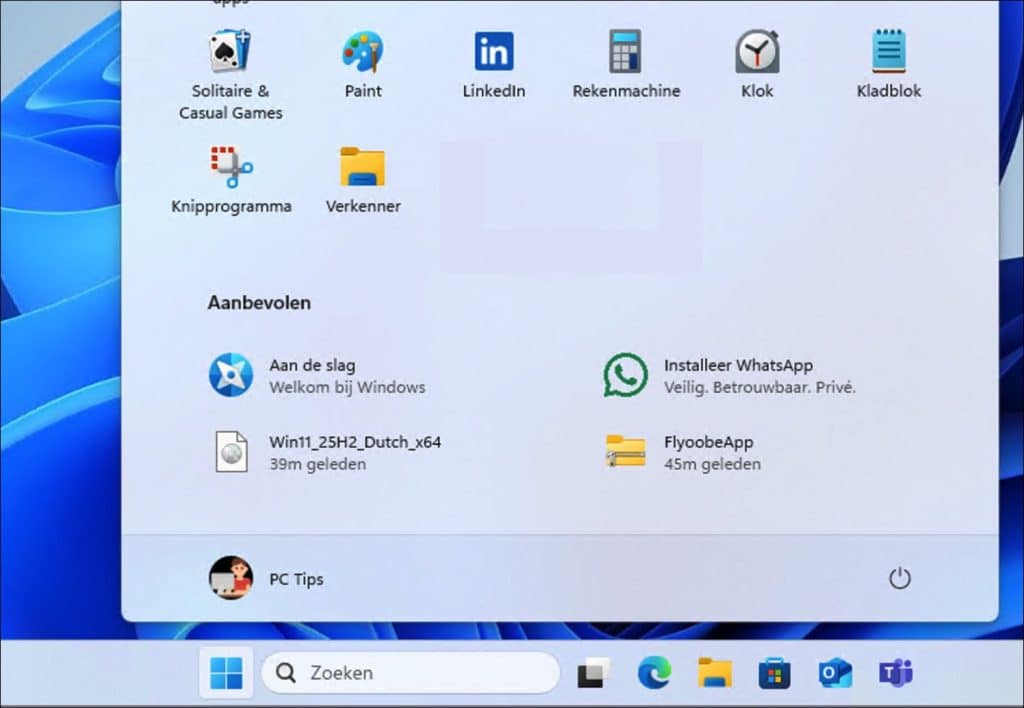This screenshot has width=1024, height=708.
Task: Click the Zoeken search box
Action: point(410,673)
